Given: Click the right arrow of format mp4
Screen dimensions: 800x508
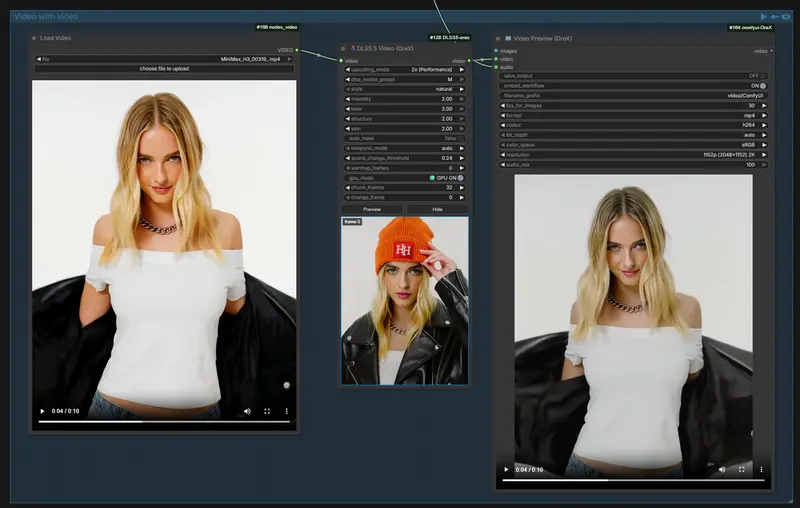Looking at the screenshot, I should coord(764,115).
